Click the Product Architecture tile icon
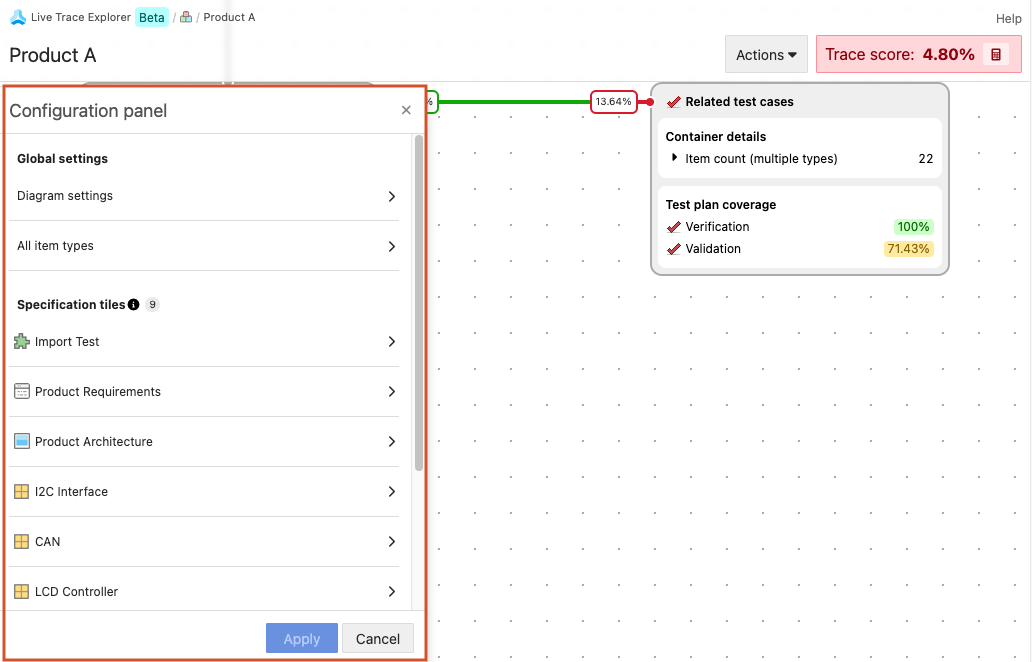The height and width of the screenshot is (662, 1032). 22,442
